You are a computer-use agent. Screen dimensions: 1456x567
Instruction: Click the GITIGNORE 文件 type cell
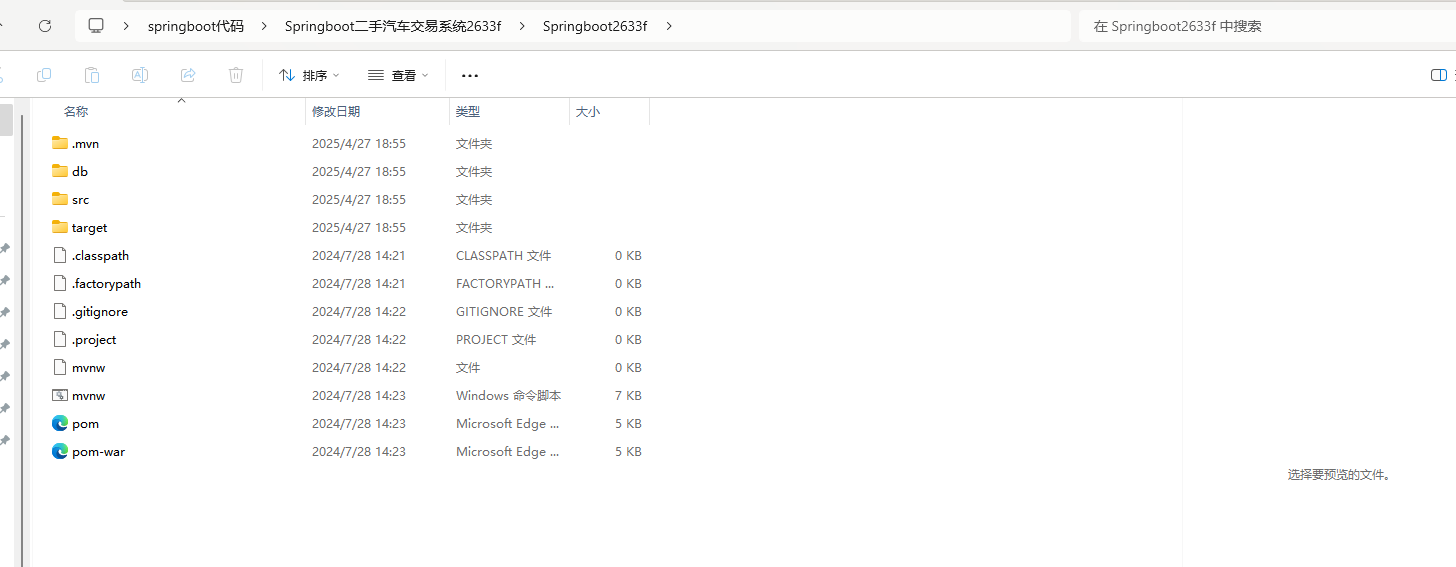[x=504, y=311]
